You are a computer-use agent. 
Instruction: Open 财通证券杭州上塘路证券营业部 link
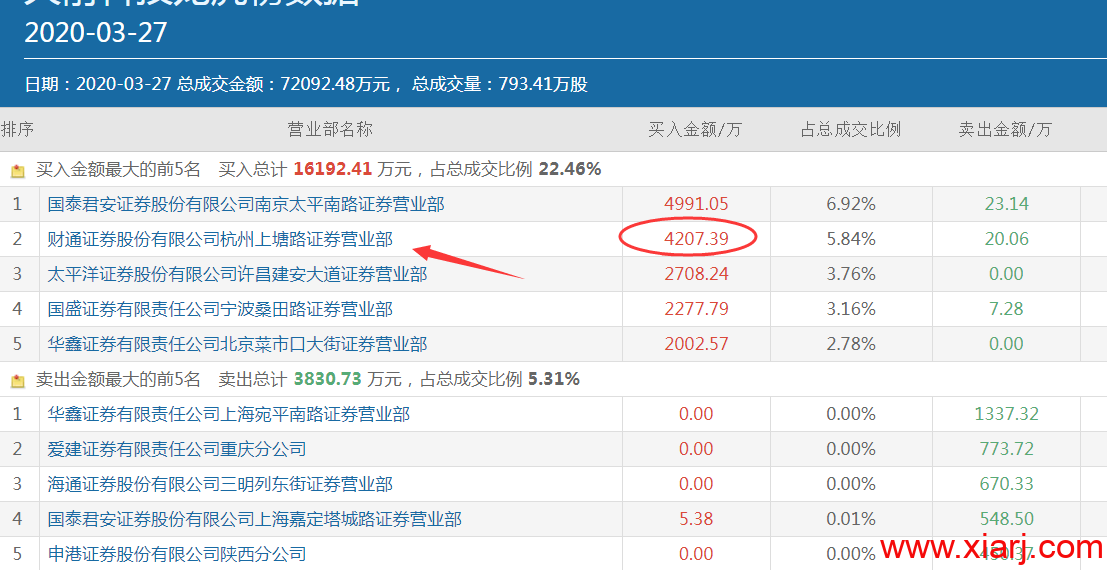(220, 239)
